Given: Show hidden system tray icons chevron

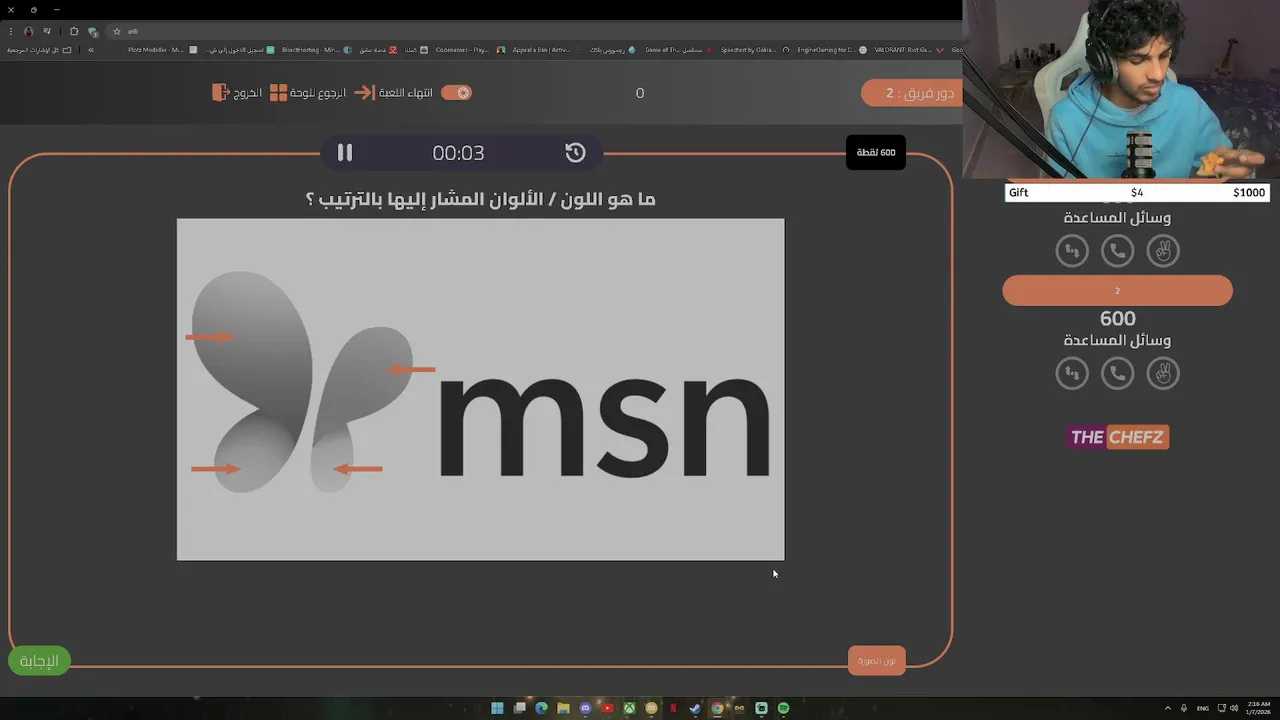Looking at the screenshot, I should point(1168,708).
